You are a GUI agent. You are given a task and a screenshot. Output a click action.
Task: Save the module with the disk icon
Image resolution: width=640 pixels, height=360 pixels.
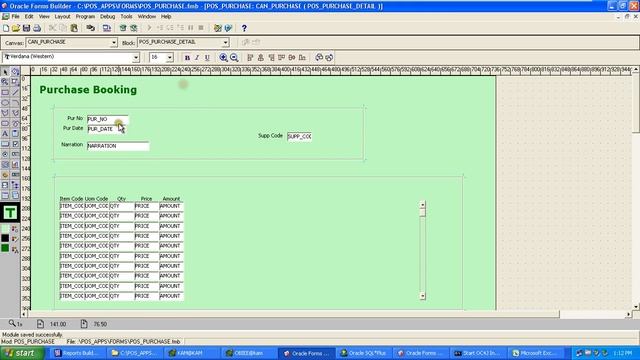click(x=27, y=28)
